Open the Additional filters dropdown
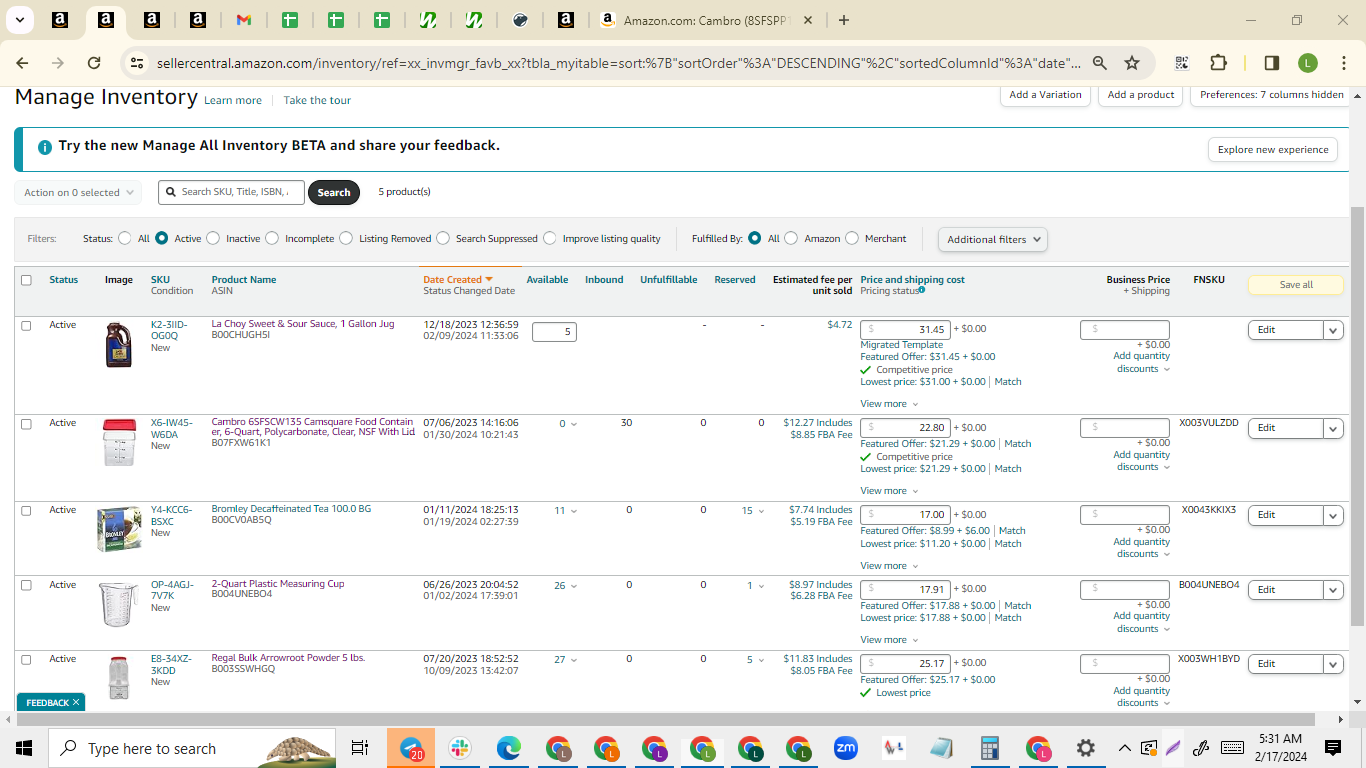 pos(993,239)
